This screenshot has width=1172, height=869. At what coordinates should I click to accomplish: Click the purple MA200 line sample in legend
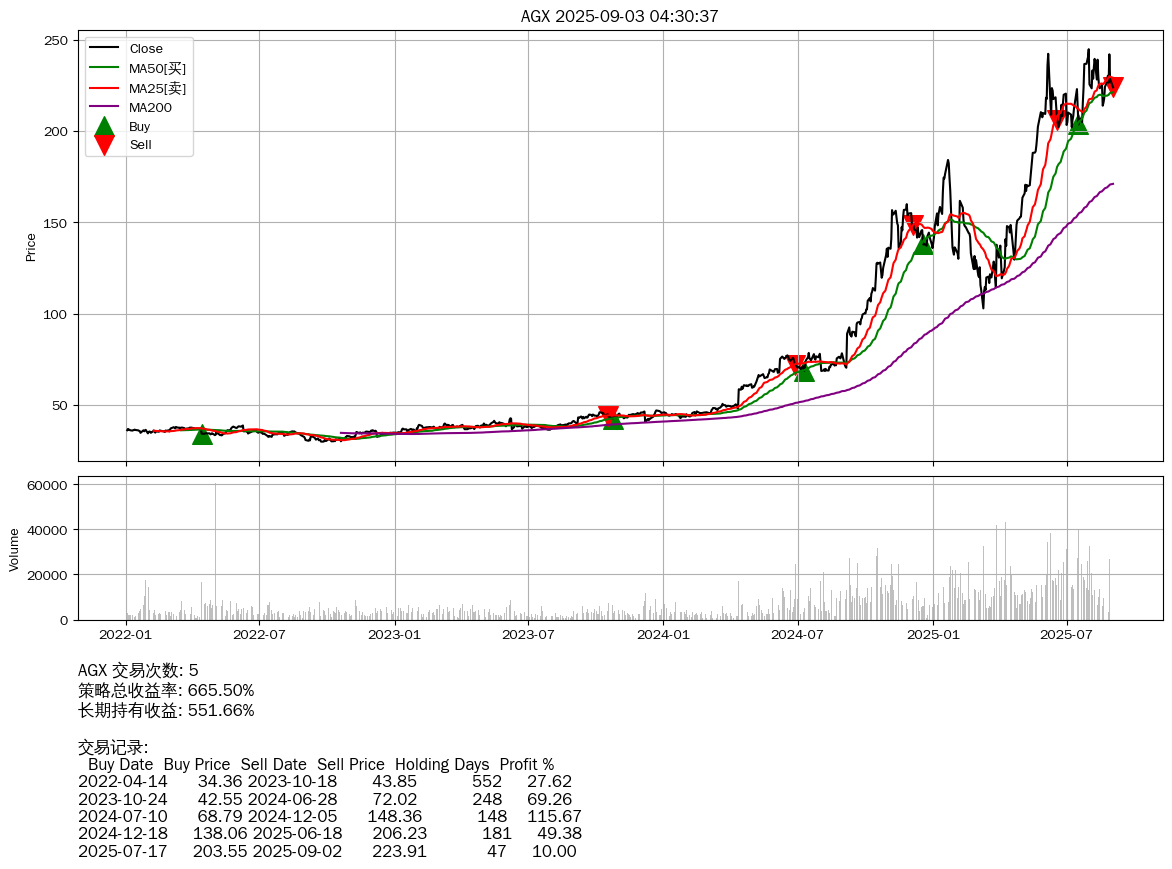pyautogui.click(x=104, y=107)
